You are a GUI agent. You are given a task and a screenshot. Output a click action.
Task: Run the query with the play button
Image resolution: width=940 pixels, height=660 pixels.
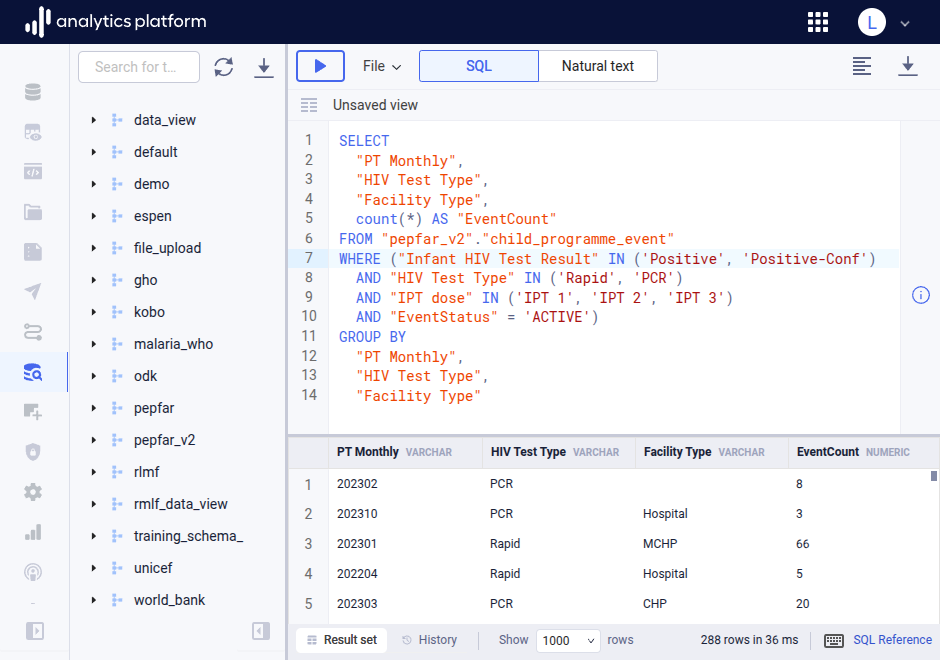(x=320, y=66)
